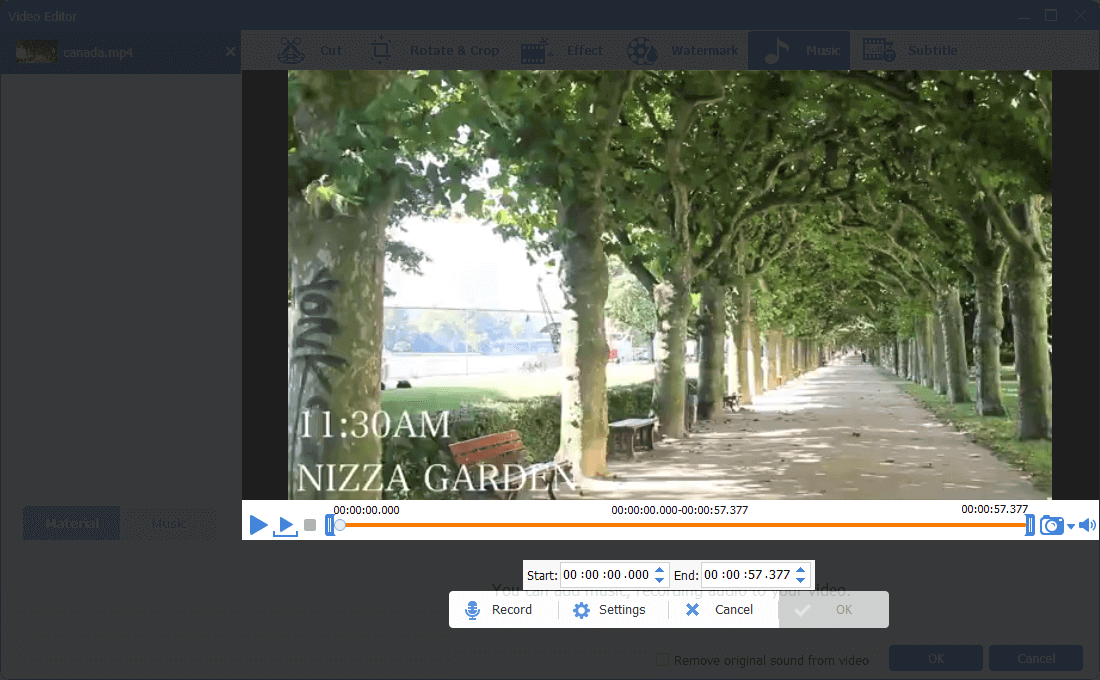Viewport: 1100px width, 680px height.
Task: Open the Rotate & Crop tab
Action: pos(435,51)
